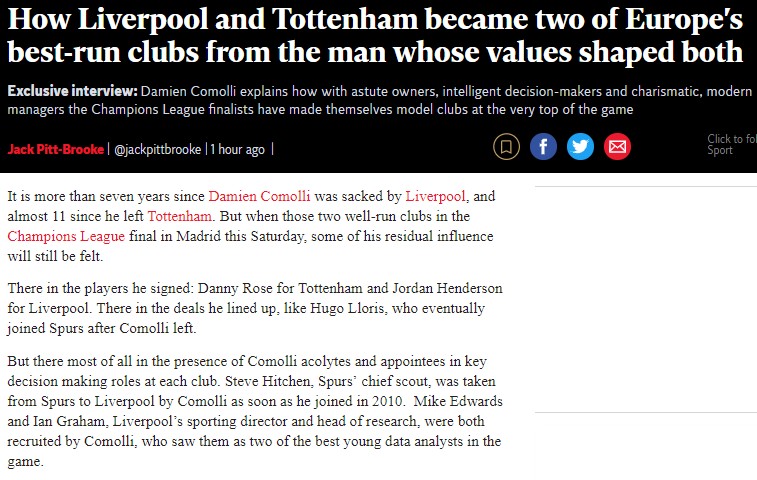Click the article headline text

click(375, 35)
